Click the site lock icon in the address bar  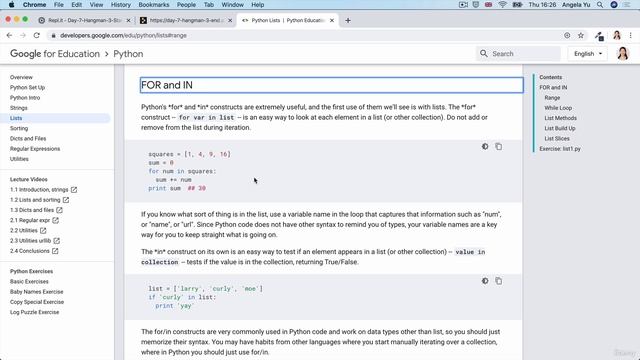click(53, 36)
